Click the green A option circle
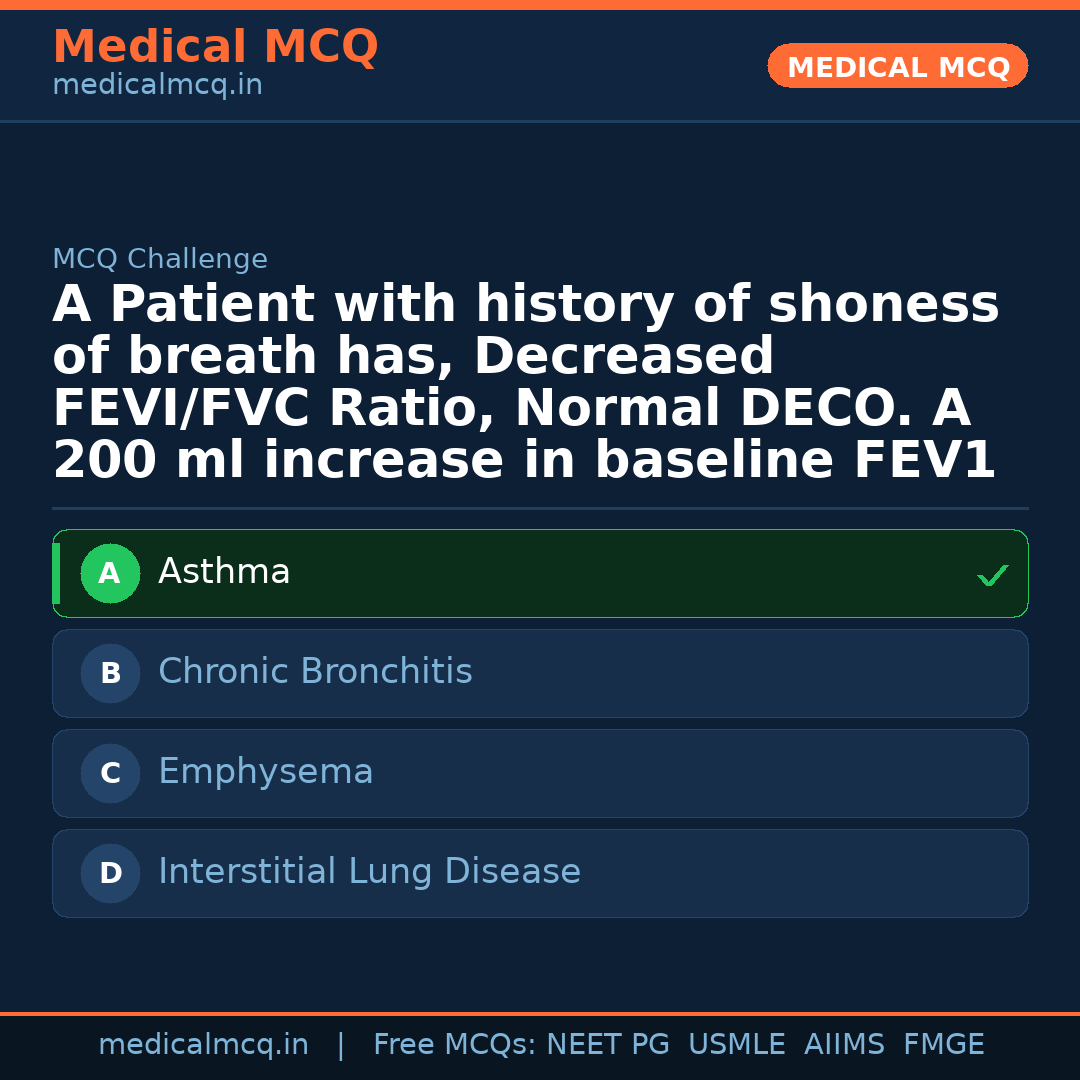 click(110, 574)
